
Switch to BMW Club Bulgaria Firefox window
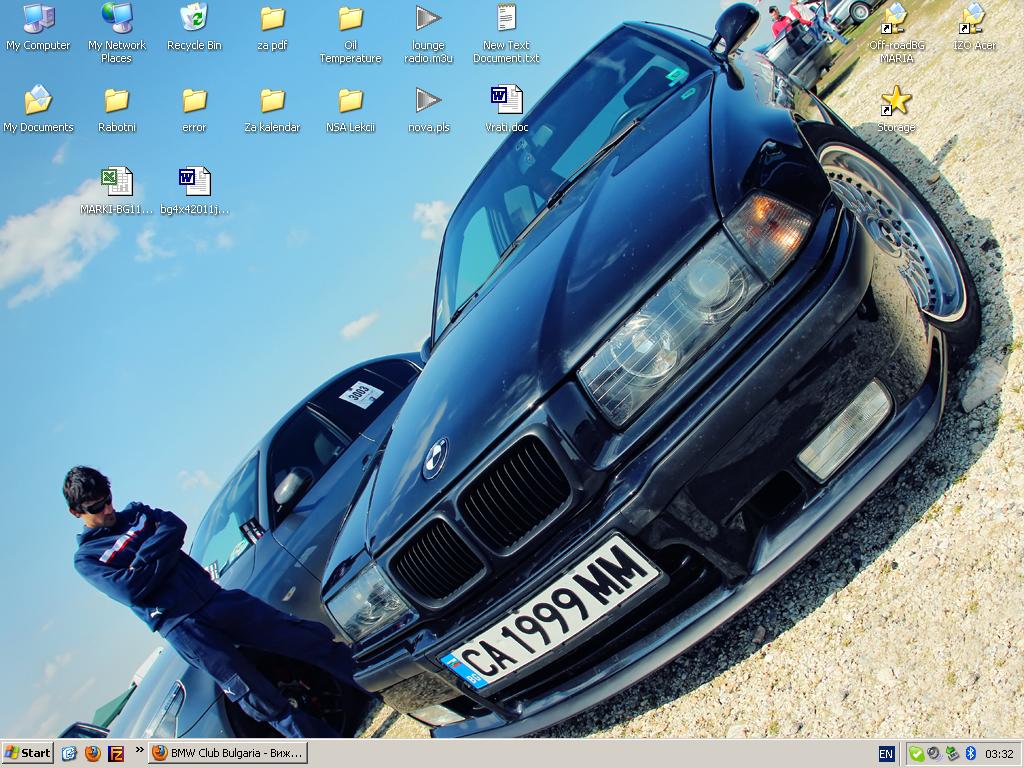pyautogui.click(x=228, y=753)
